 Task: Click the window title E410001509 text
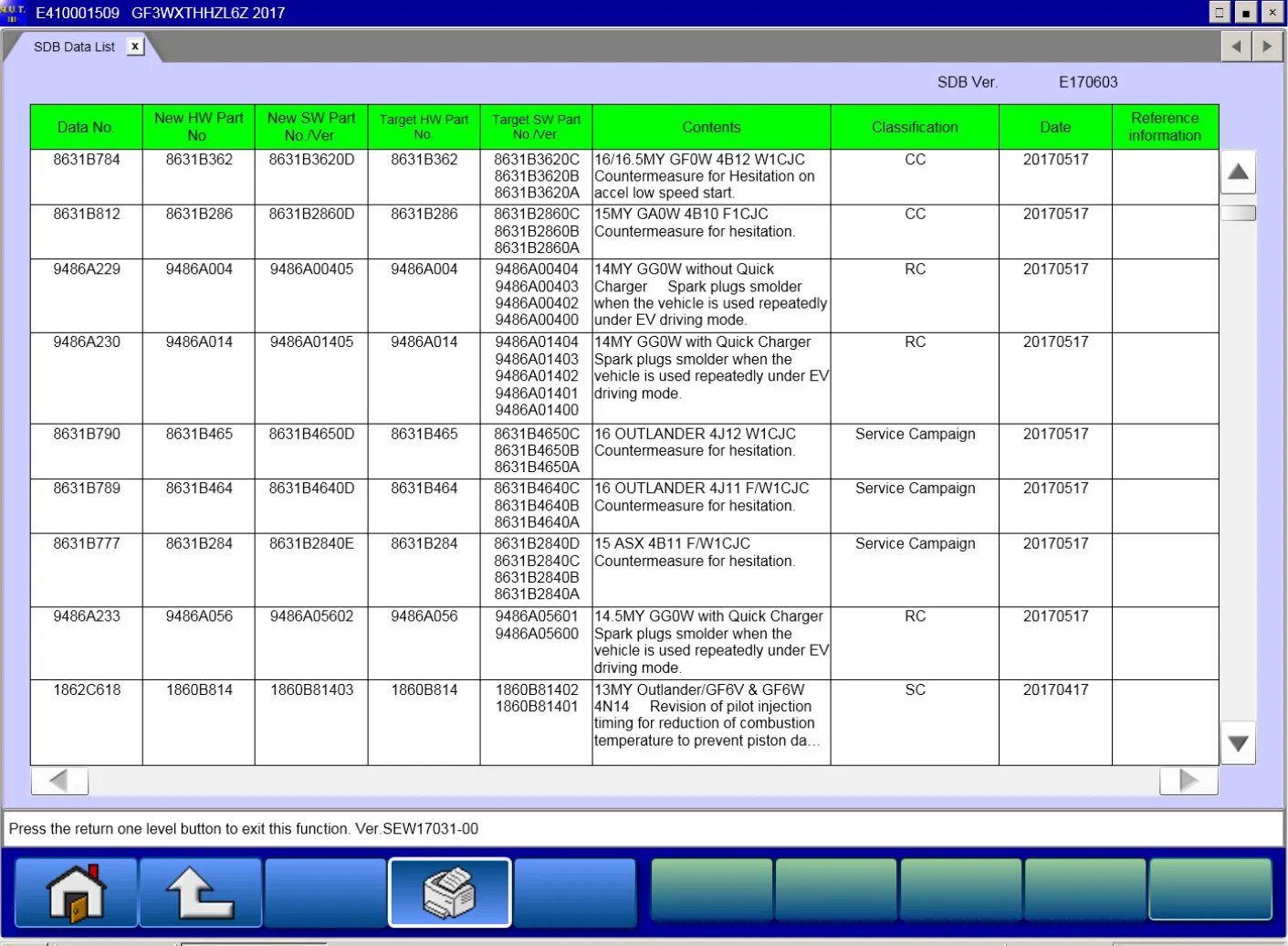(78, 13)
